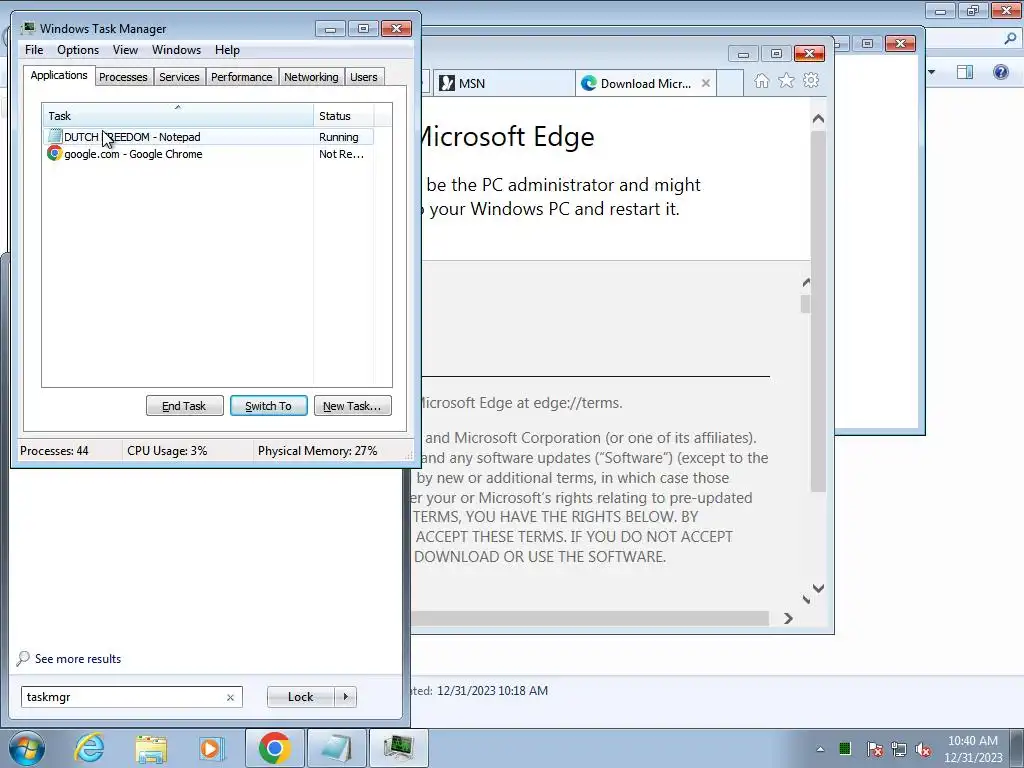Image resolution: width=1024 pixels, height=768 pixels.
Task: Open the File menu in Task Manager
Action: pos(34,50)
